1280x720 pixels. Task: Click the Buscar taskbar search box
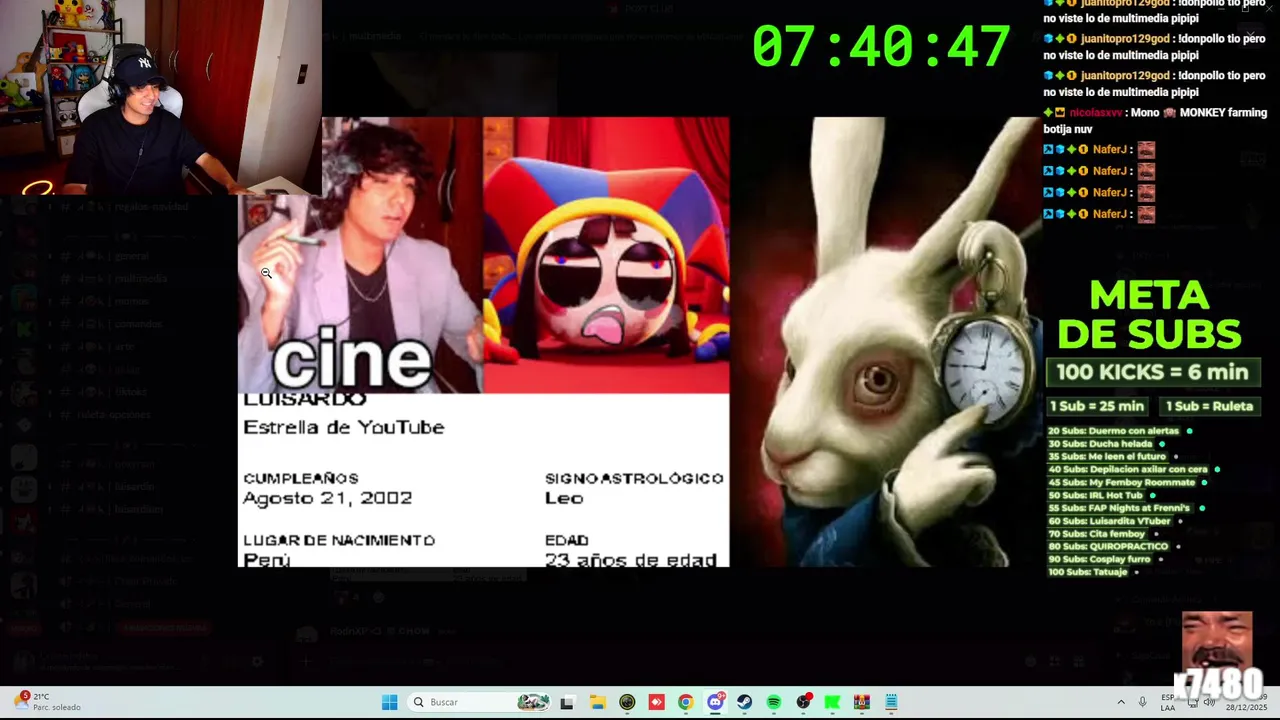481,702
